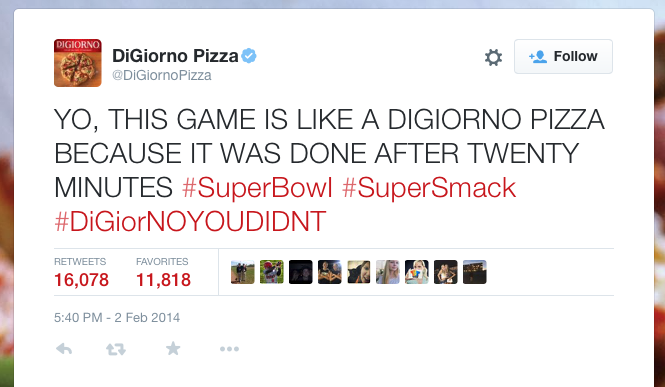
Task: Open the #SuperSmack hashtag
Action: coord(429,188)
